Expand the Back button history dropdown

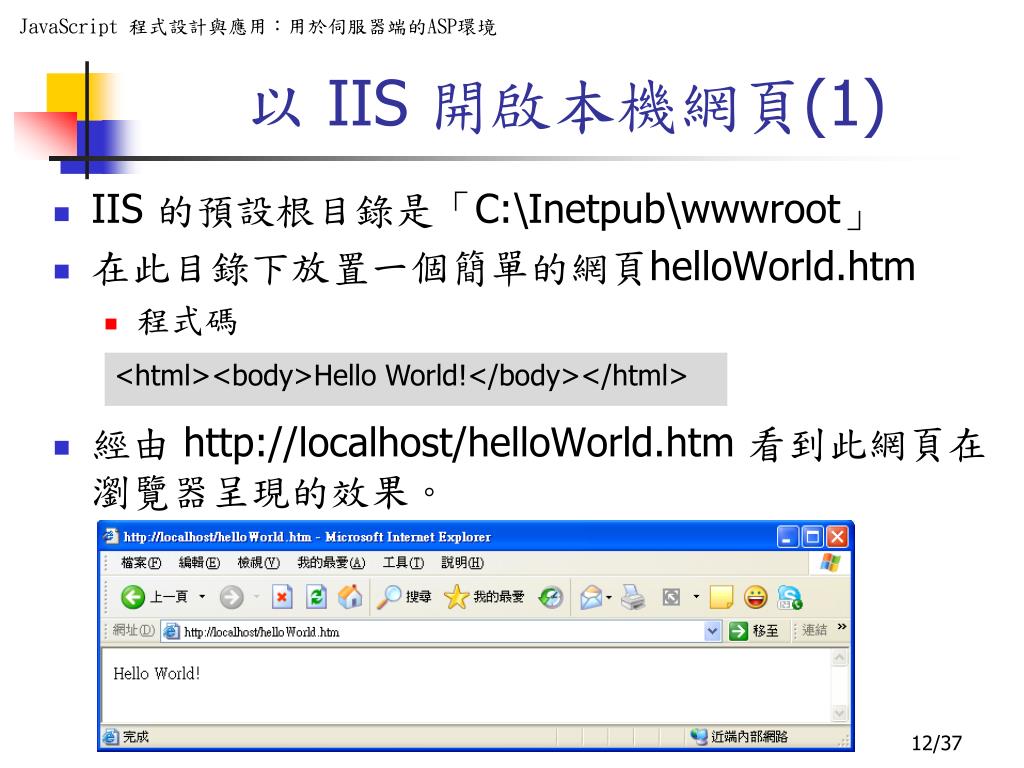point(202,596)
